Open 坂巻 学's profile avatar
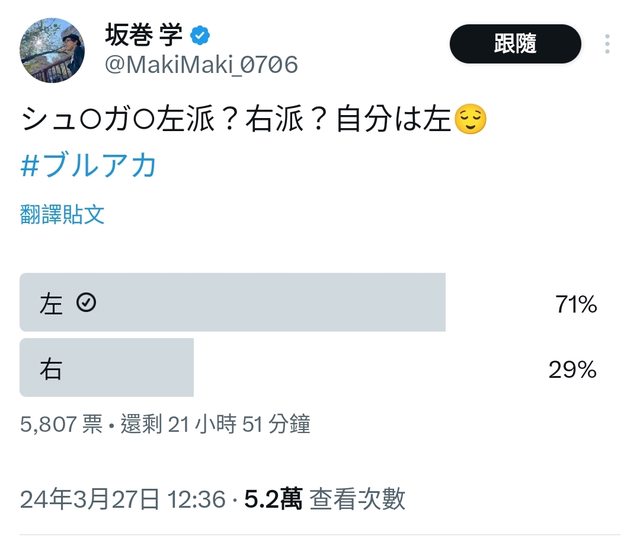The height and width of the screenshot is (538, 640). click(x=52, y=50)
